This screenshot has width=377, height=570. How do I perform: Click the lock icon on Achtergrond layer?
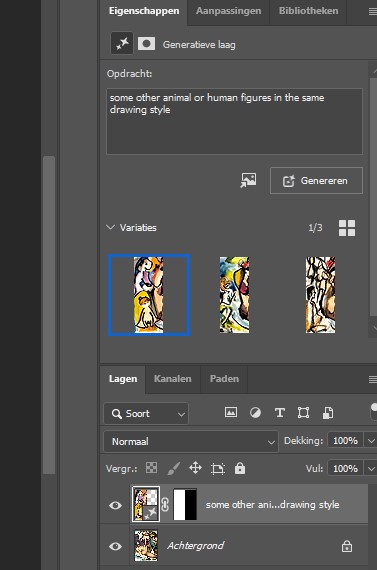[346, 546]
